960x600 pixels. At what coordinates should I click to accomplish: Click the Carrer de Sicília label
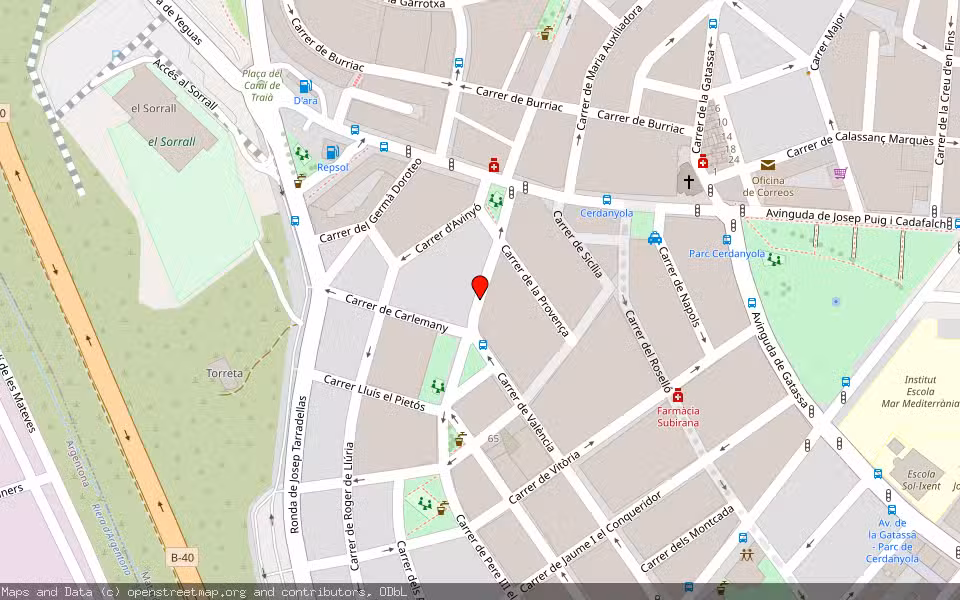pyautogui.click(x=578, y=244)
